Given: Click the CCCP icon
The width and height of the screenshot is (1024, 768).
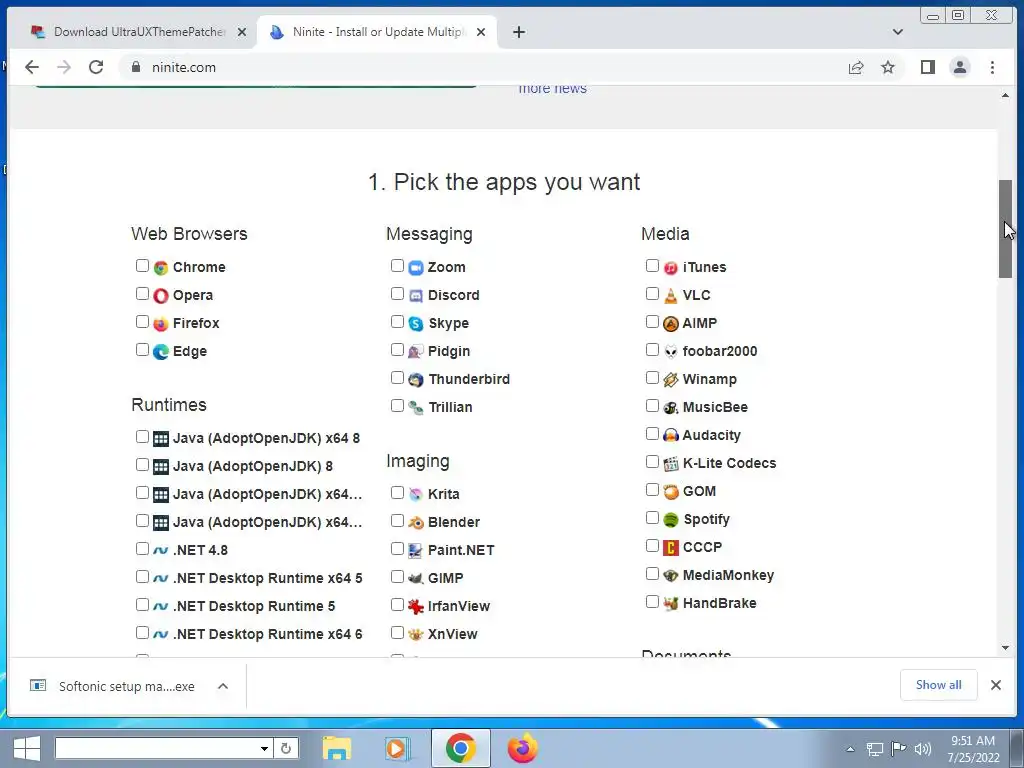Looking at the screenshot, I should pyautogui.click(x=671, y=548).
